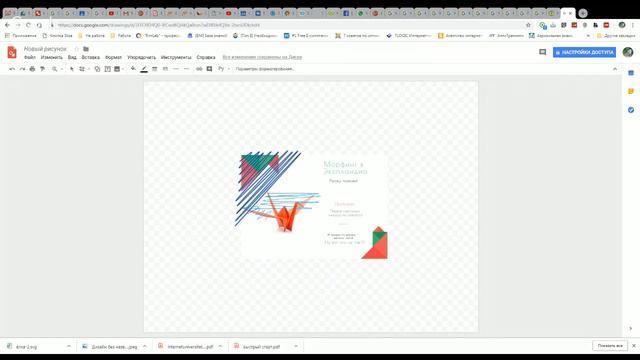The height and width of the screenshot is (360, 640).
Task: Open the Файл menu
Action: pos(29,58)
